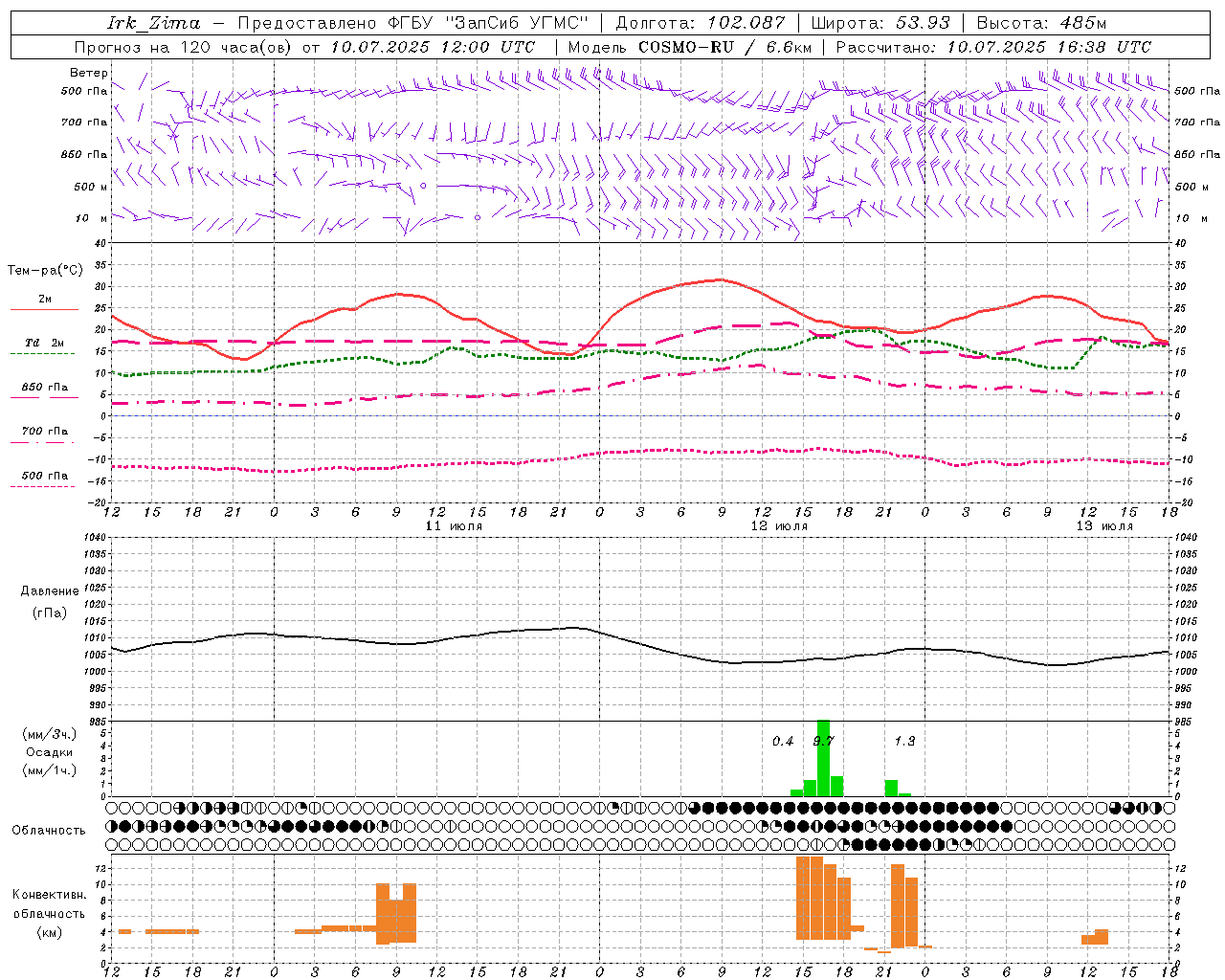Click the "Конвективн." convective cloud label
This screenshot has width=1225, height=980.
[x=50, y=895]
